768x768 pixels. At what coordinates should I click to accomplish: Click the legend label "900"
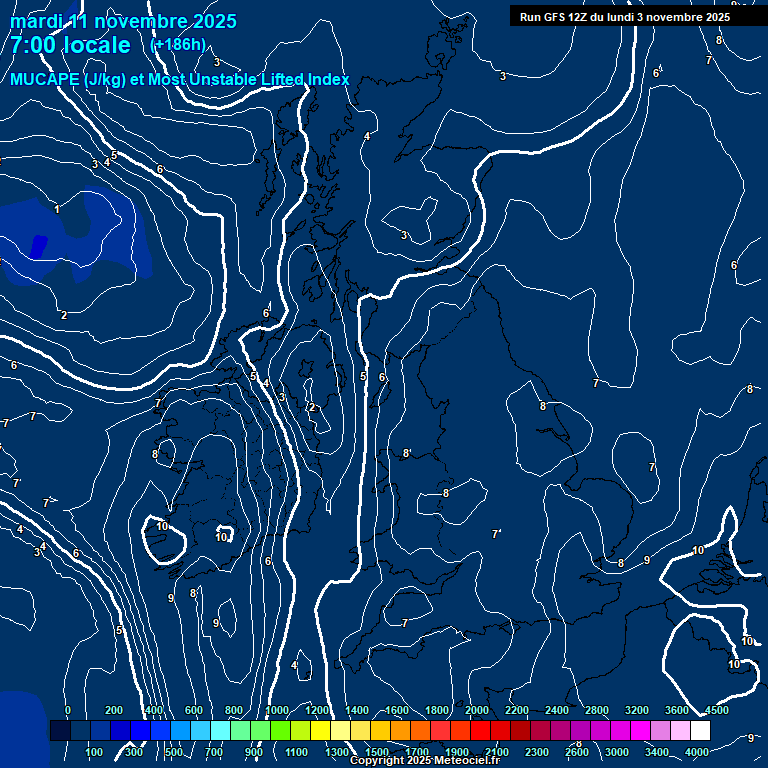point(254,752)
